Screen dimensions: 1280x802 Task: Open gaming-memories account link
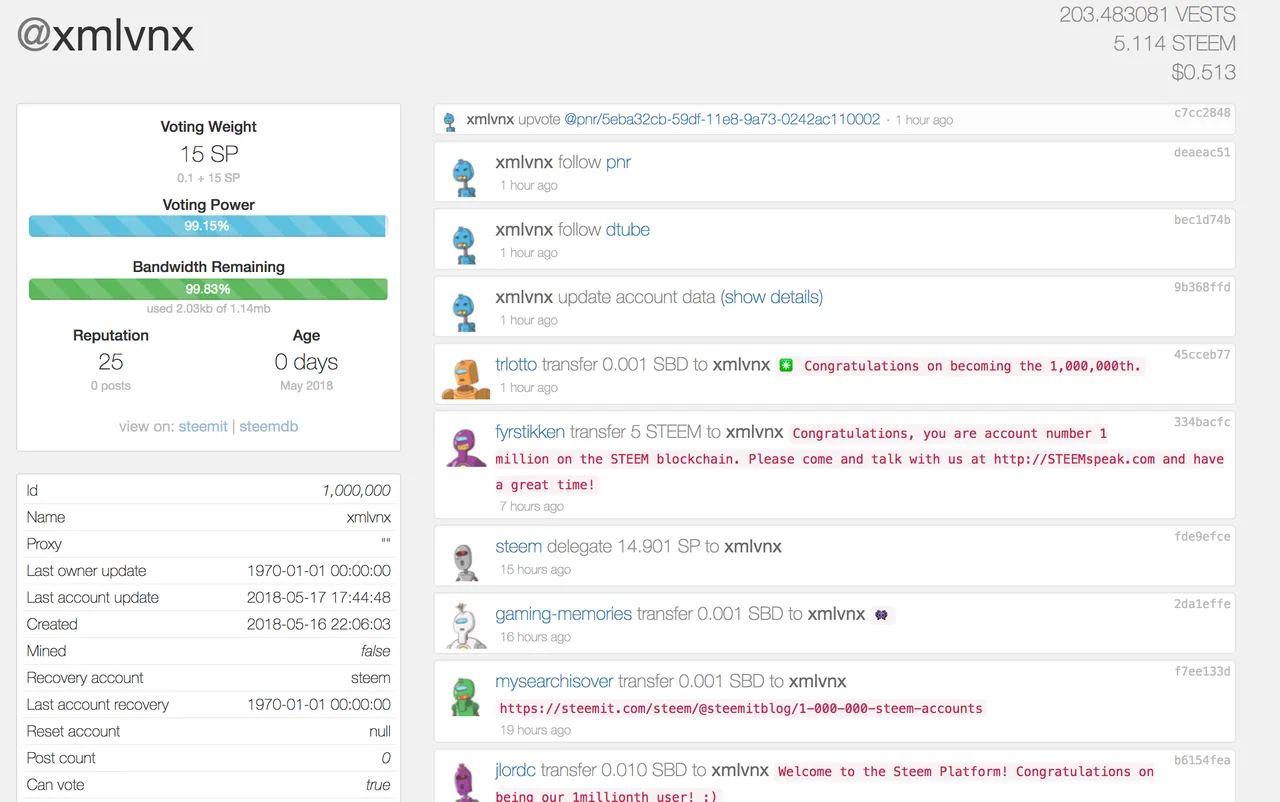564,614
